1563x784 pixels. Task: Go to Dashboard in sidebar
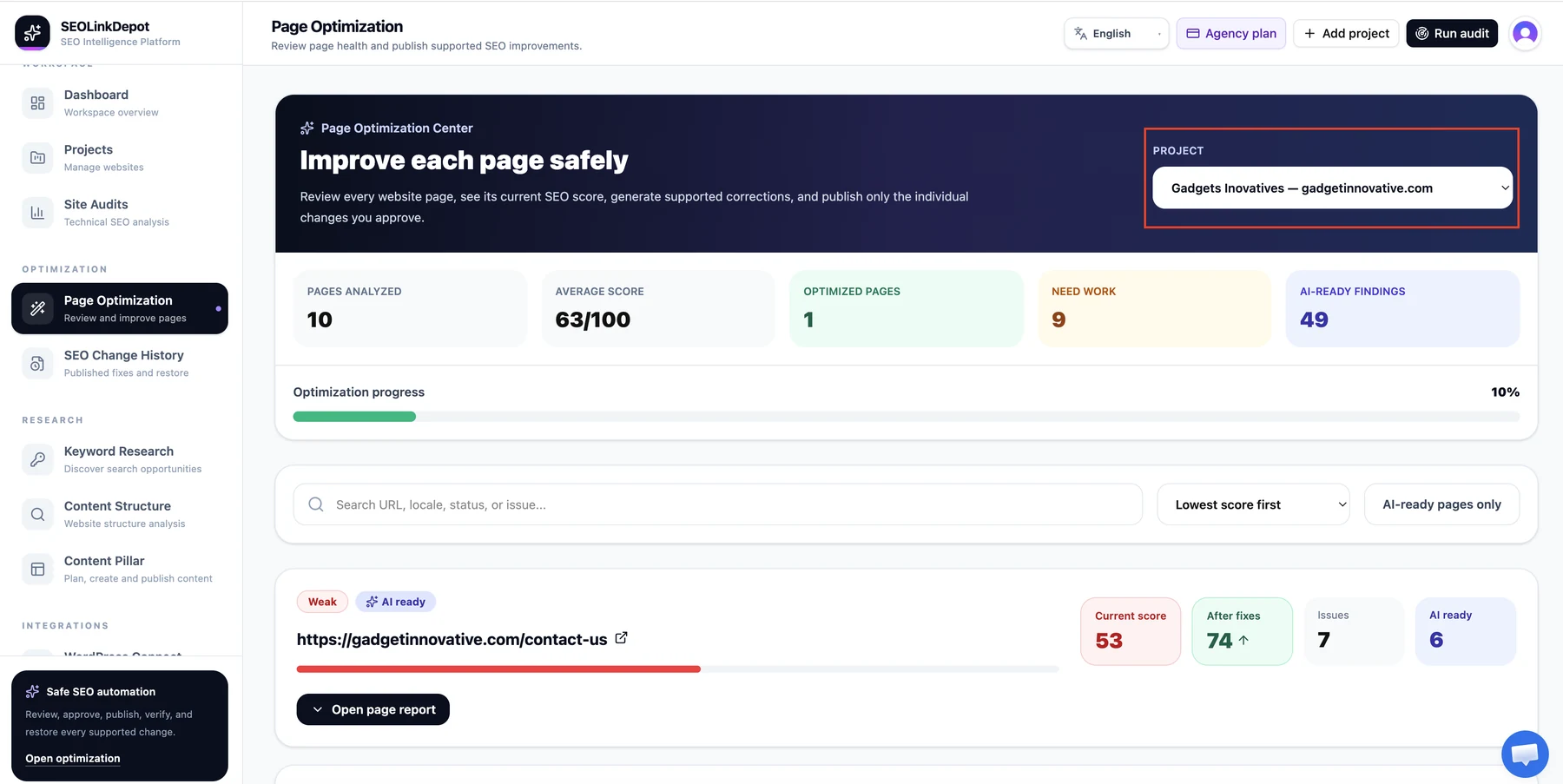pyautogui.click(x=120, y=103)
